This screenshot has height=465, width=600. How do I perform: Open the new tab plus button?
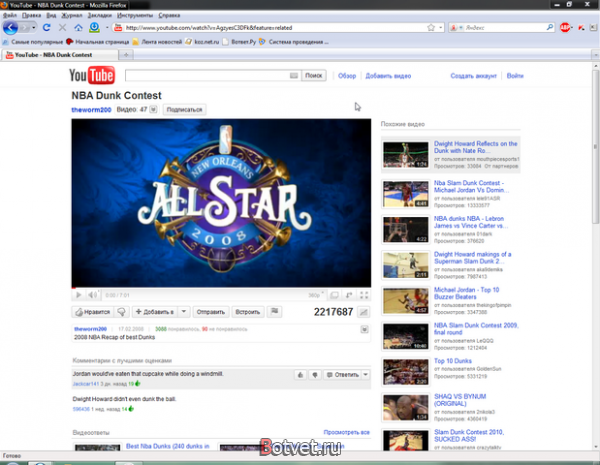click(126, 55)
